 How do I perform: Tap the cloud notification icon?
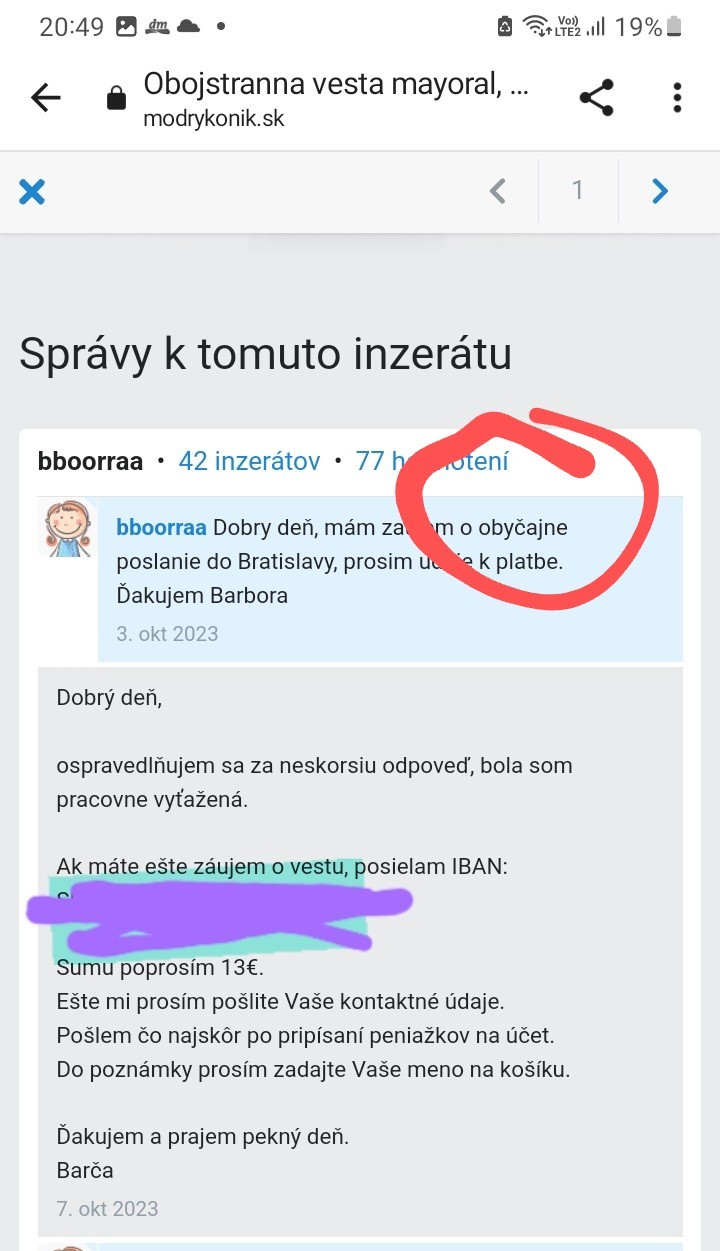[190, 27]
